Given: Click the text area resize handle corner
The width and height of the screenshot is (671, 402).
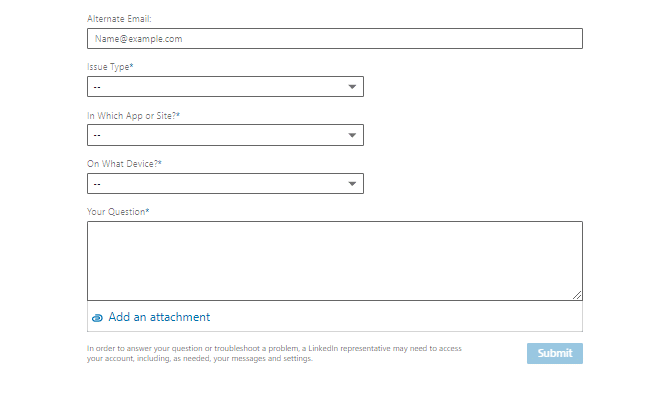Looking at the screenshot, I should coord(577,295).
